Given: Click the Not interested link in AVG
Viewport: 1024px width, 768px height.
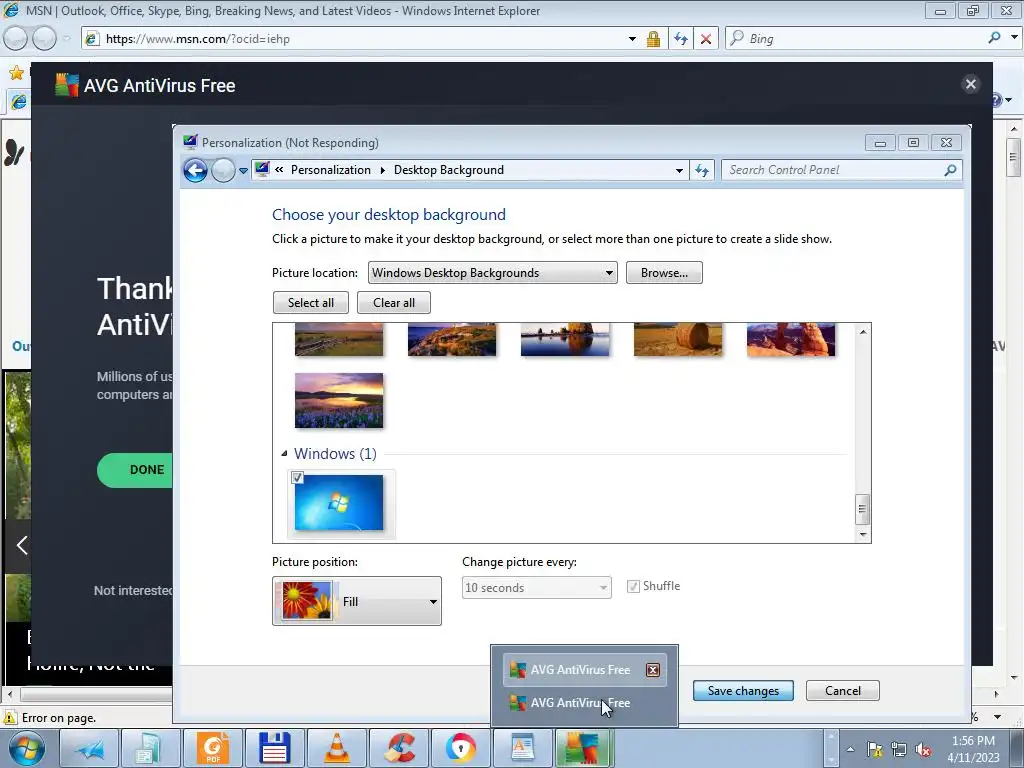Looking at the screenshot, I should [x=133, y=590].
